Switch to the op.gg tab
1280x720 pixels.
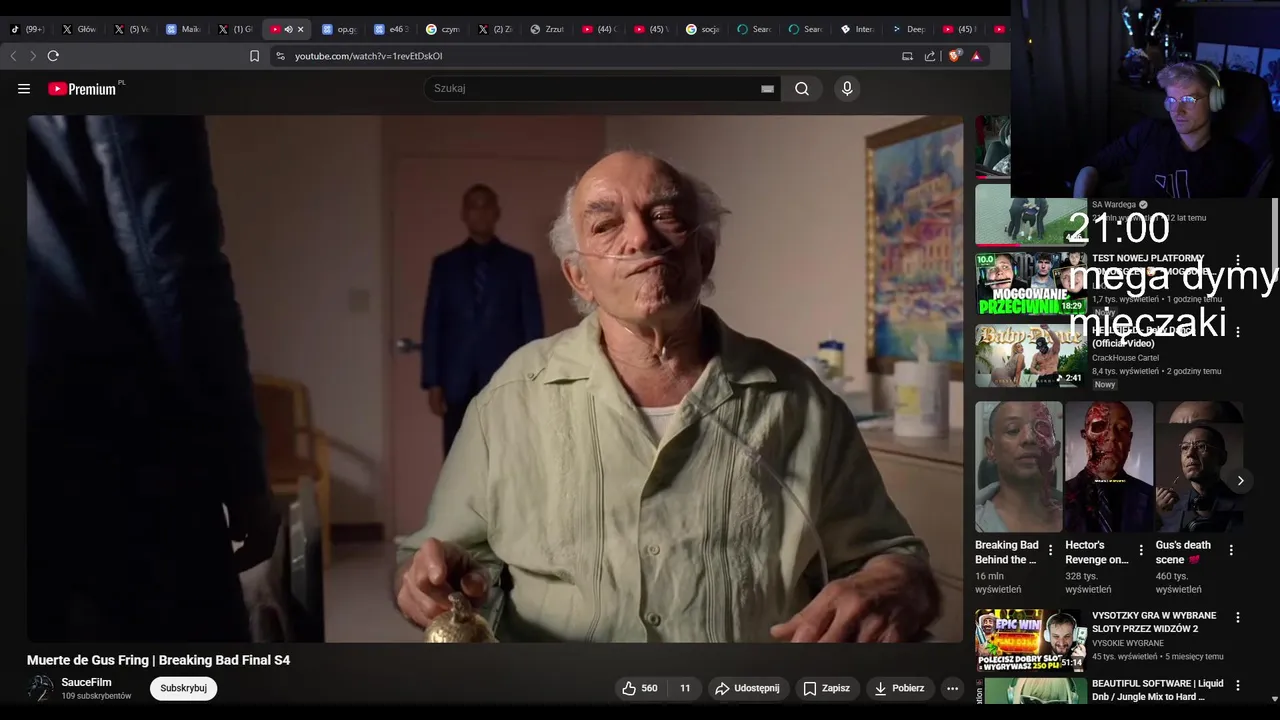pyautogui.click(x=339, y=29)
